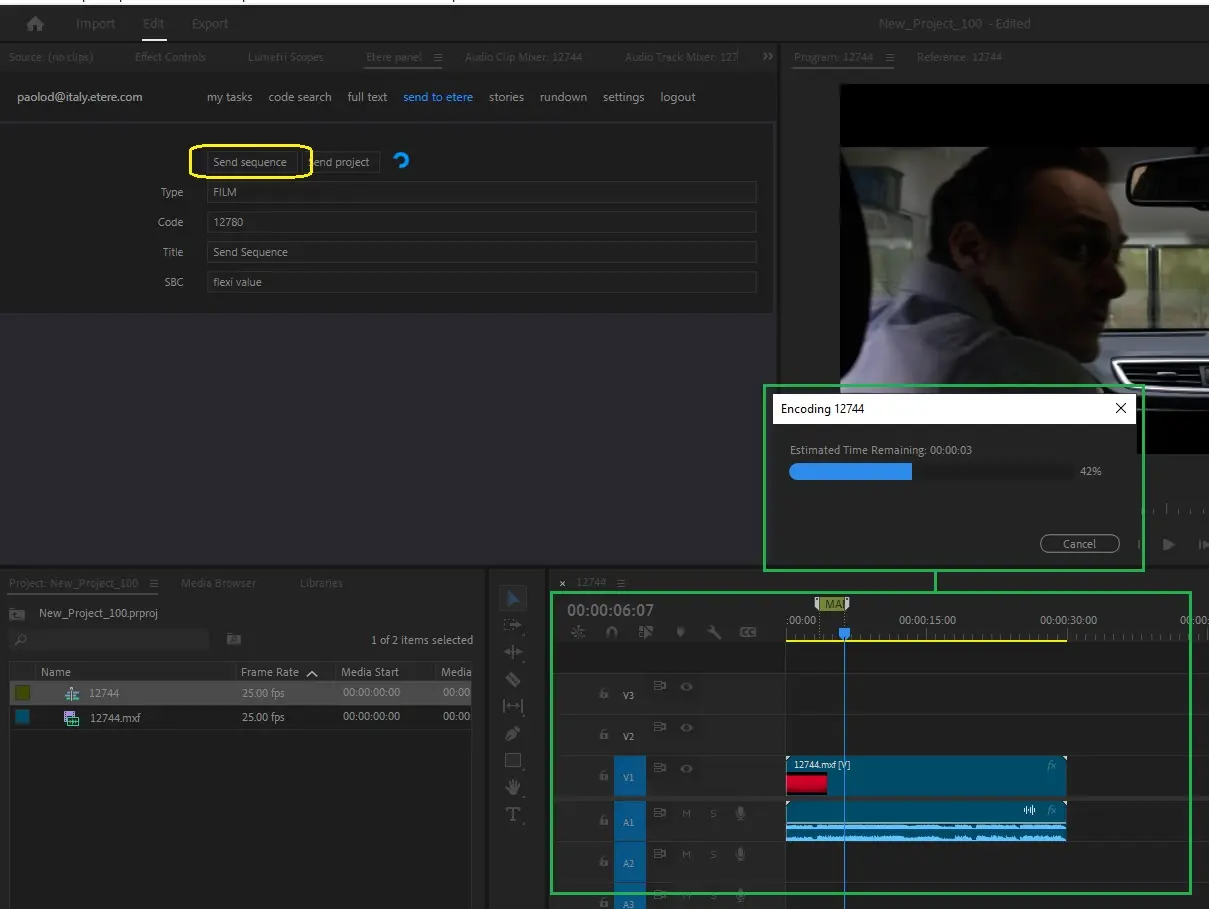Toggle the lock on track V3

pos(603,693)
